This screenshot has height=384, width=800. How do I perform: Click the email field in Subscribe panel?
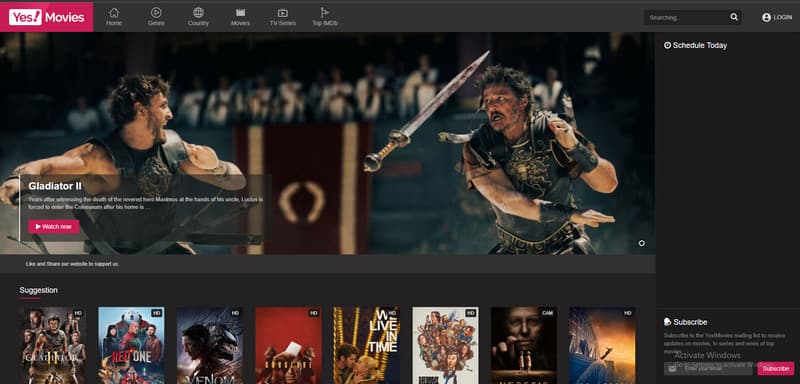click(x=709, y=368)
